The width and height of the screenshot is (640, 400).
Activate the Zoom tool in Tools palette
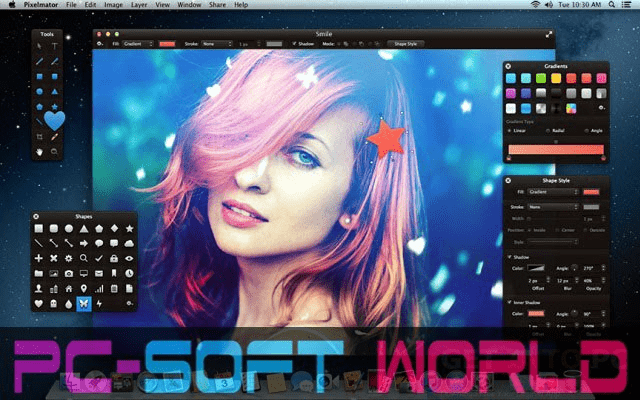coord(54,152)
